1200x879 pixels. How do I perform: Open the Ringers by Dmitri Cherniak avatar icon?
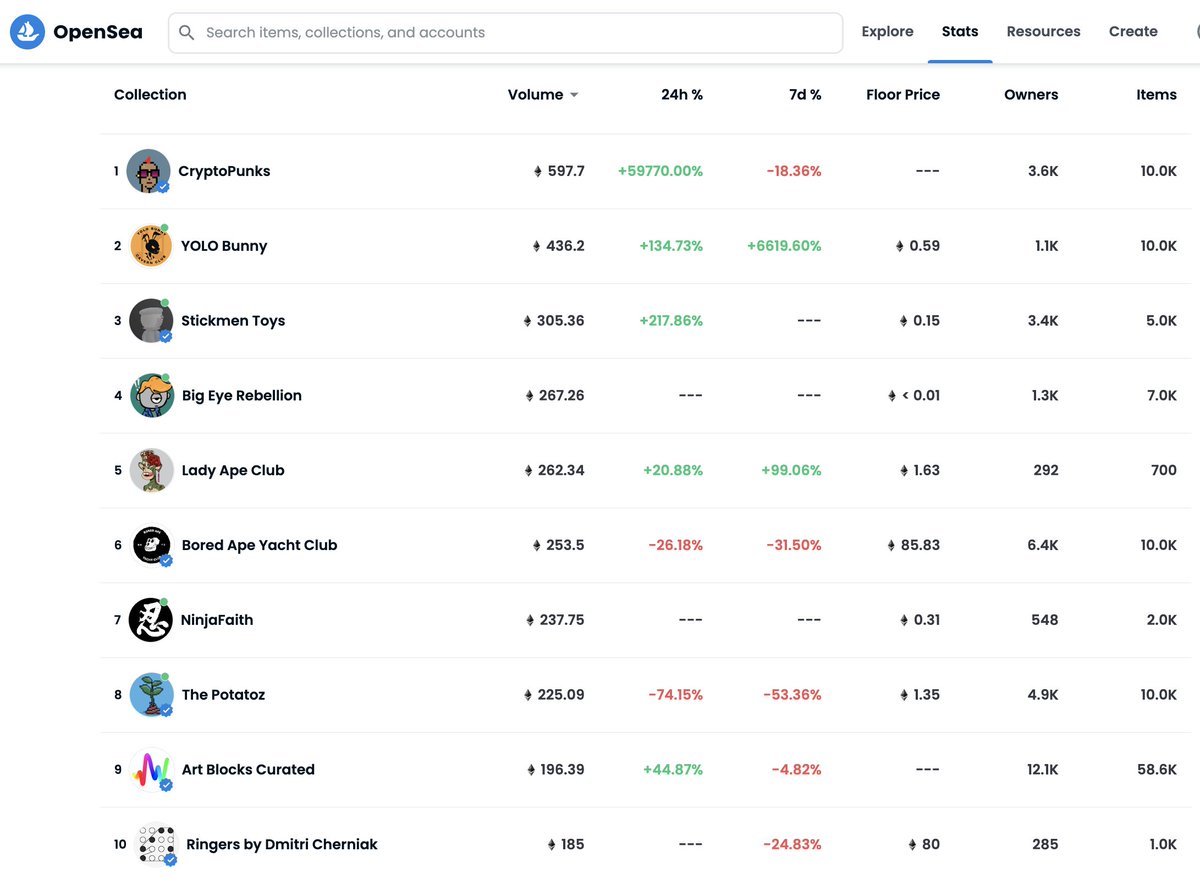coord(156,844)
